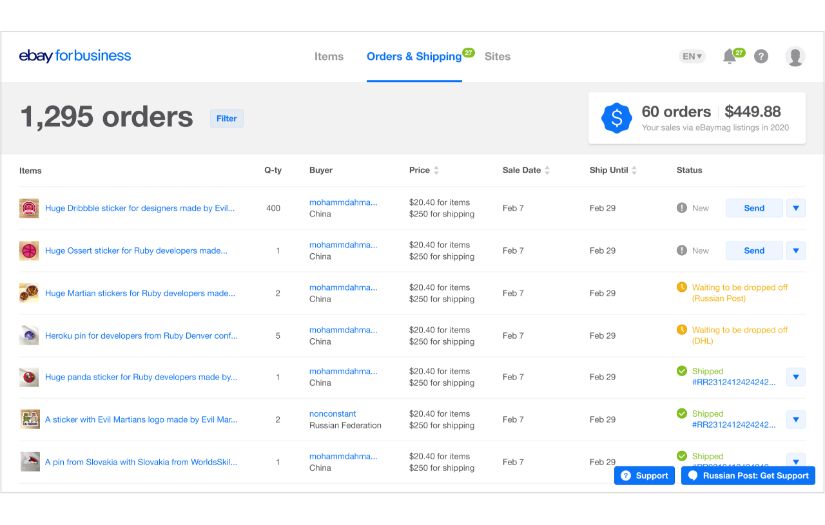Open the Evil Martians logo sticker thumbnail

(x=29, y=419)
